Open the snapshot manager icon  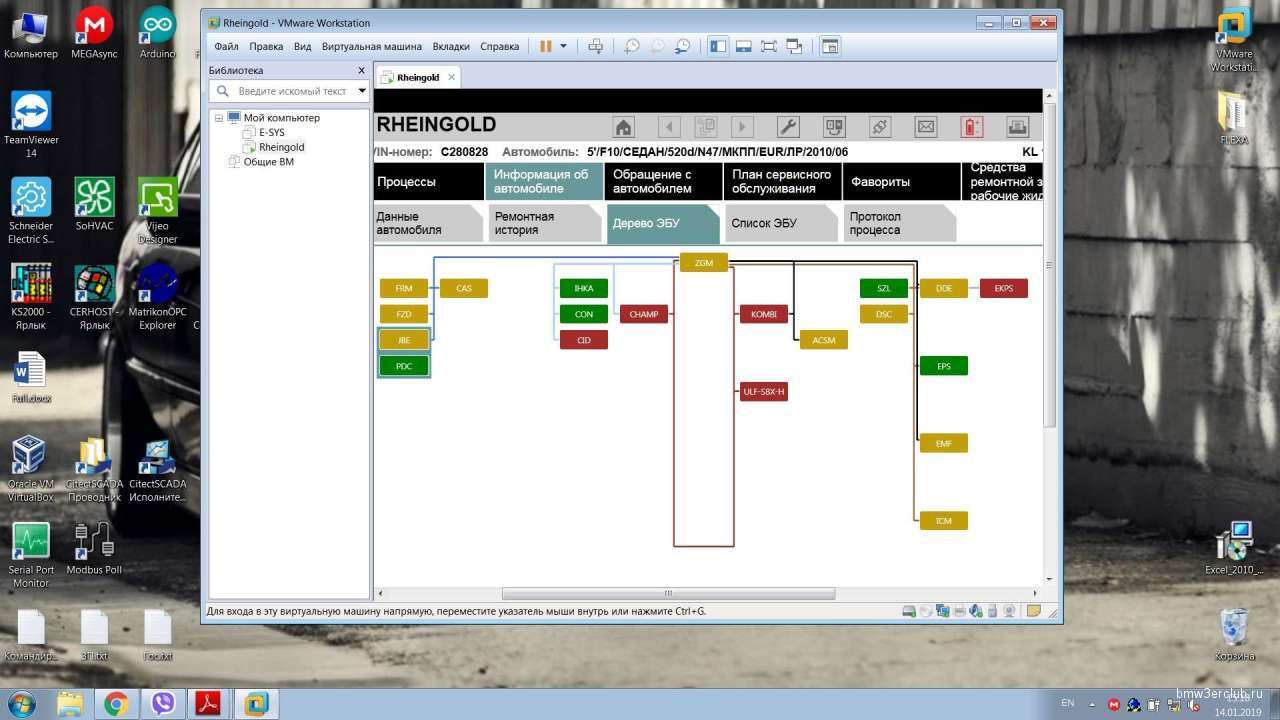683,46
